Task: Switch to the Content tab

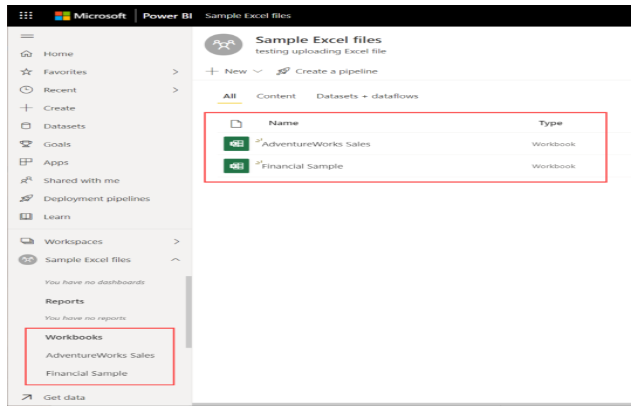Action: point(276,96)
